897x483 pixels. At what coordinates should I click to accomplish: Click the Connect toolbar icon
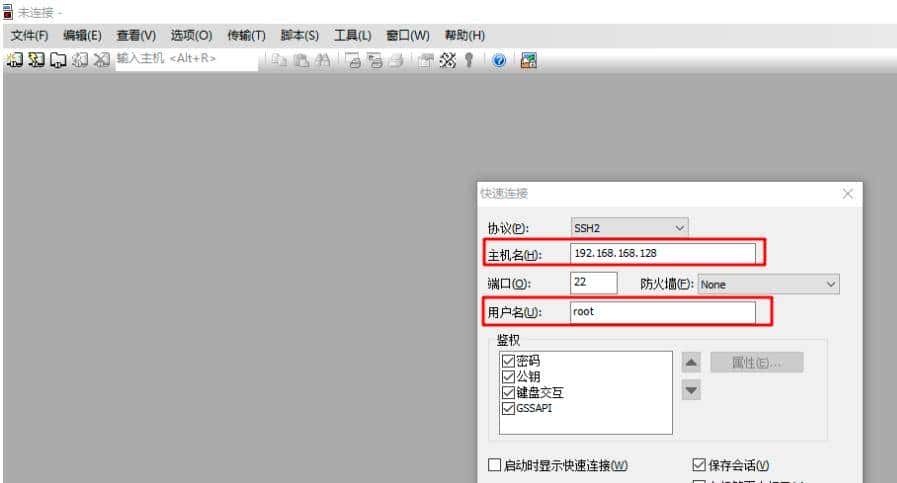(14, 60)
